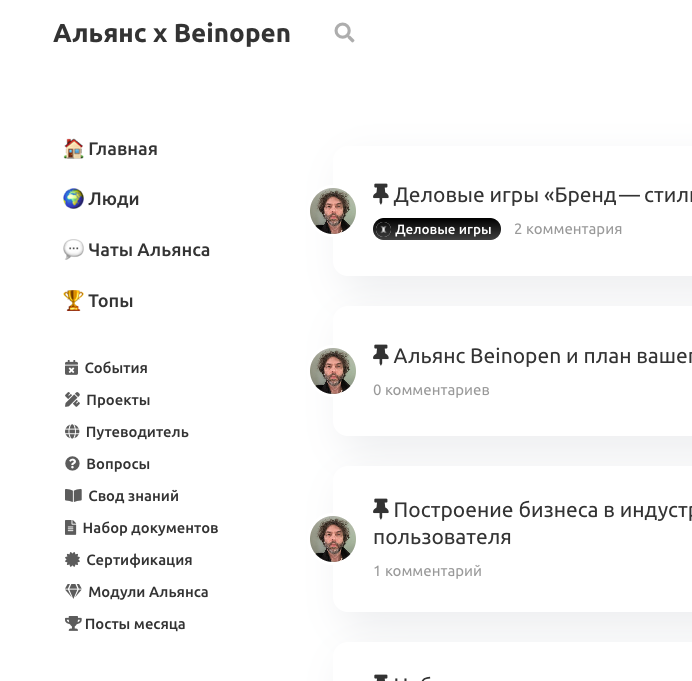Click the pin icon on Построение бизнеса post
The image size is (692, 681).
pos(380,509)
